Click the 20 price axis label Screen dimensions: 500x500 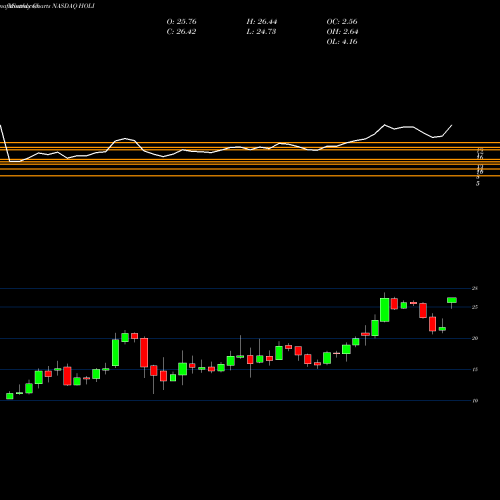[475, 338]
